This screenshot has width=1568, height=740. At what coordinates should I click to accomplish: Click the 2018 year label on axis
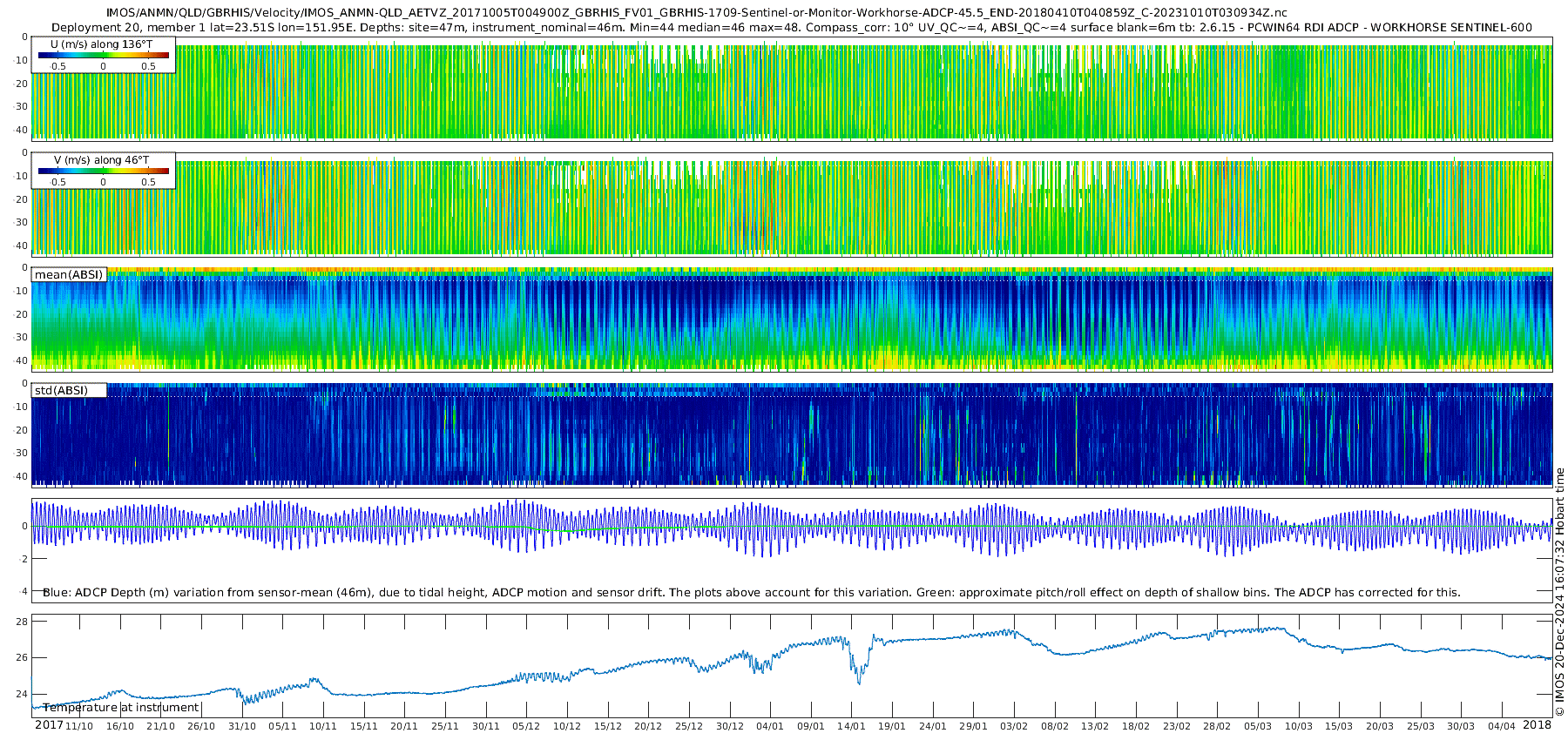pyautogui.click(x=1537, y=725)
